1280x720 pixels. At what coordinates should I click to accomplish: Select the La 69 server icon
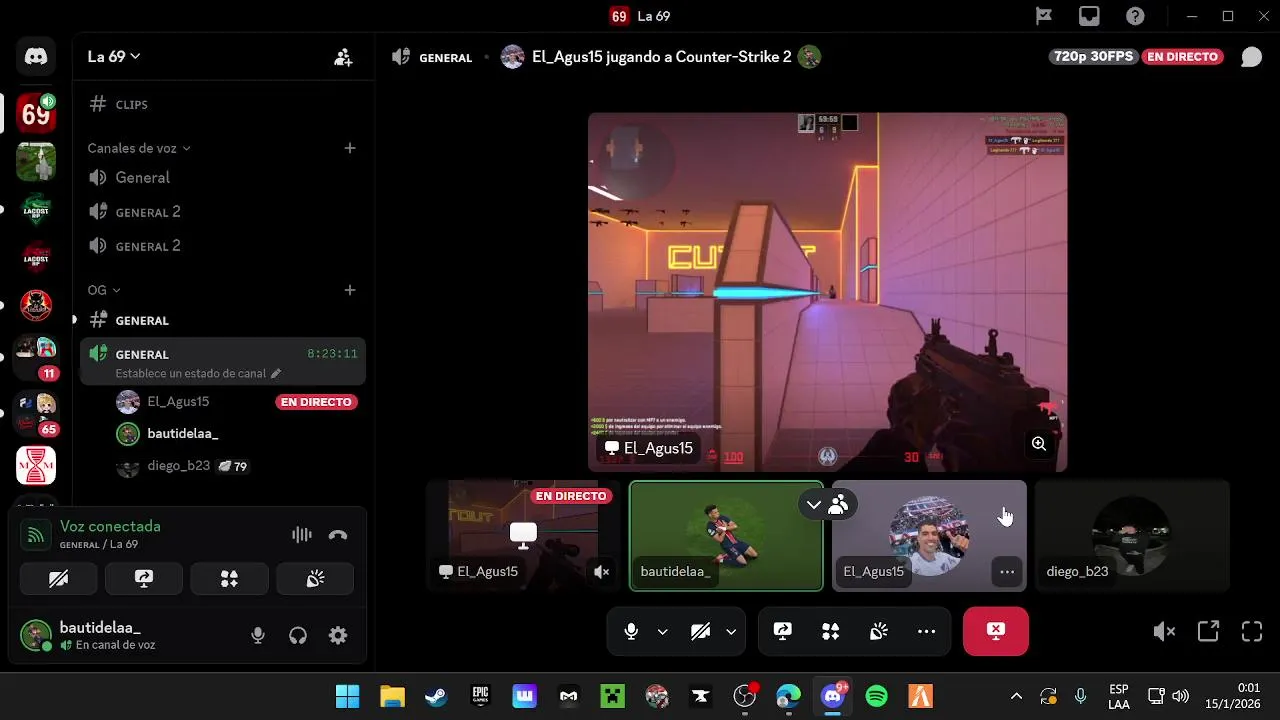36,113
